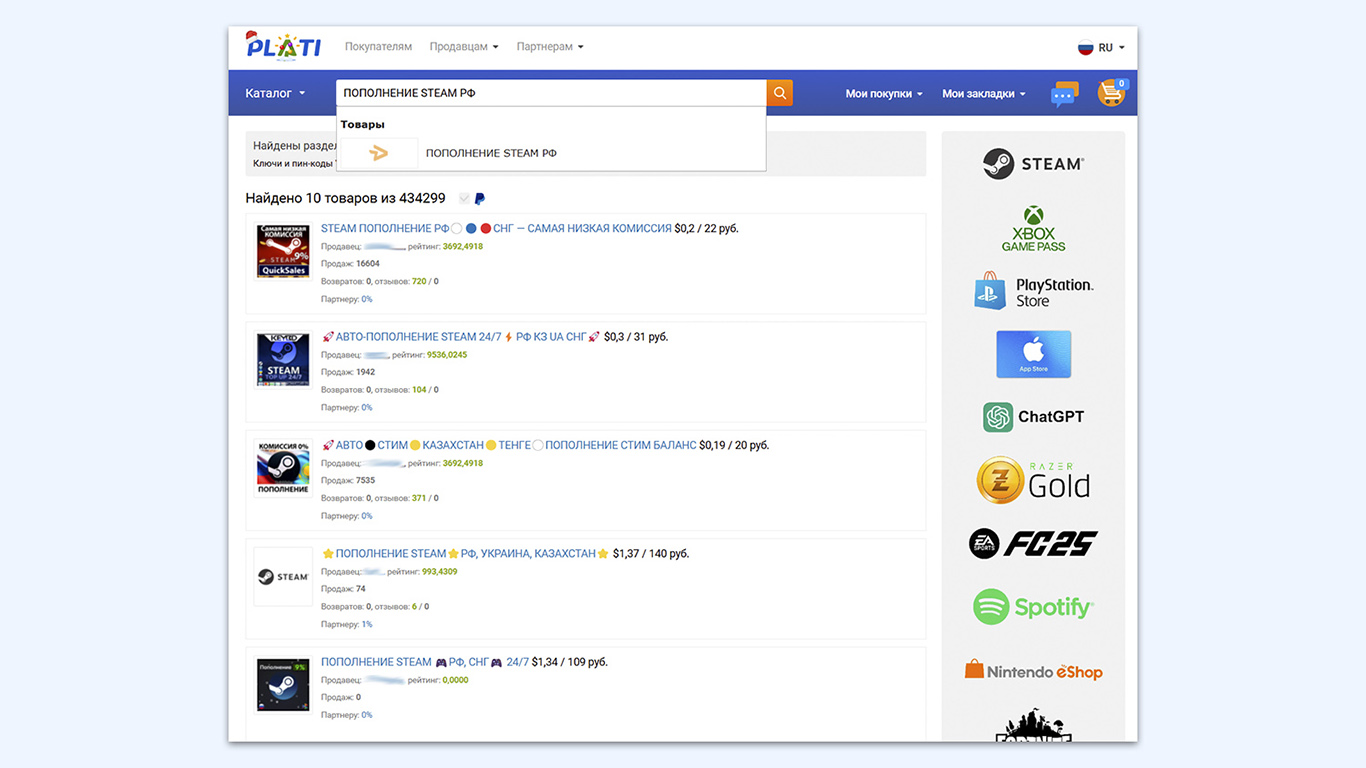Open the Мои закладки dropdown
The image size is (1366, 768).
tap(984, 94)
